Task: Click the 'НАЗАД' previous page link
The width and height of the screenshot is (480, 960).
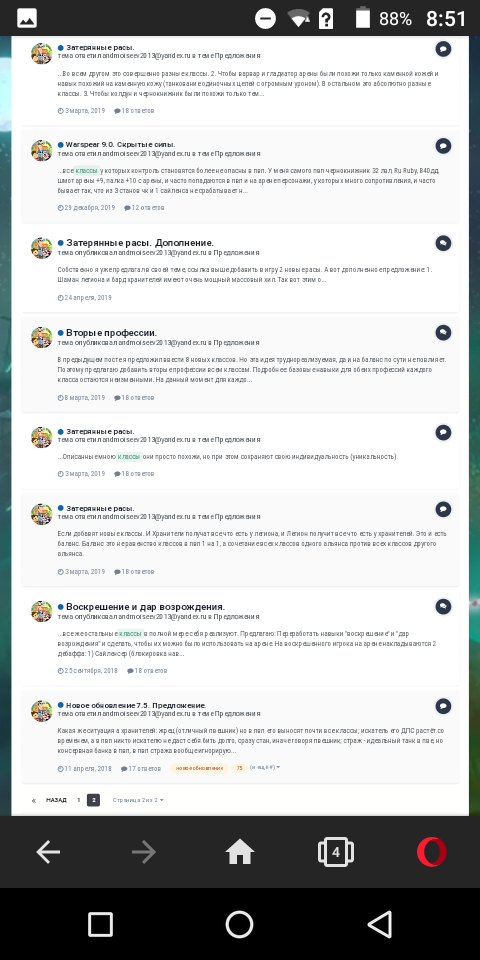Action: click(x=56, y=800)
